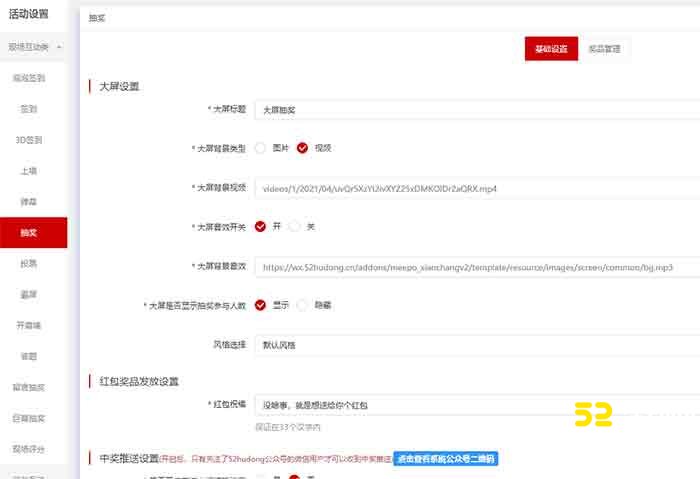Open the 上墙 sidebar item
Screen dimensions: 700x479
tap(29, 171)
